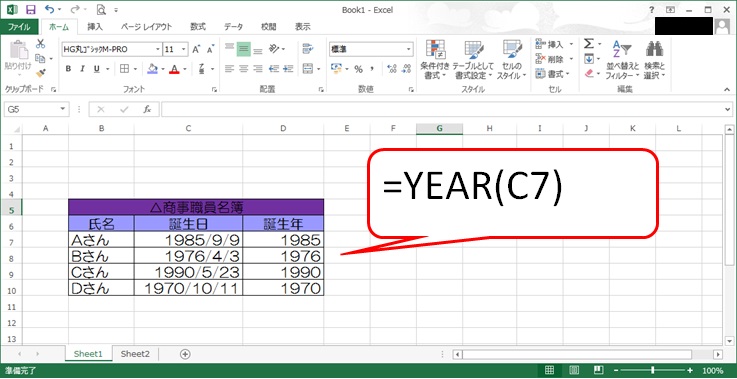Center text horizontally

[x=243, y=69]
